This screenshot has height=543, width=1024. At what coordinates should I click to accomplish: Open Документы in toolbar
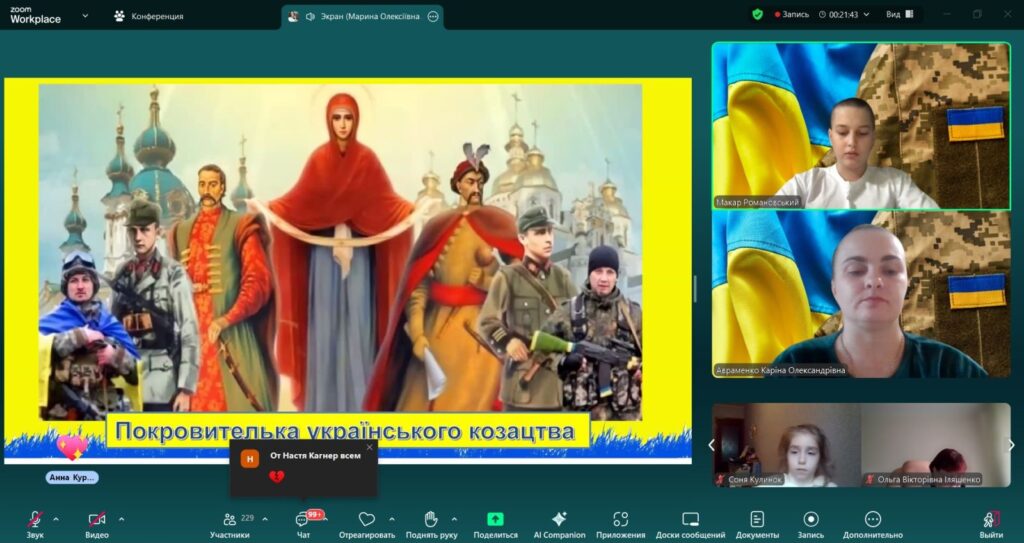[x=757, y=522]
